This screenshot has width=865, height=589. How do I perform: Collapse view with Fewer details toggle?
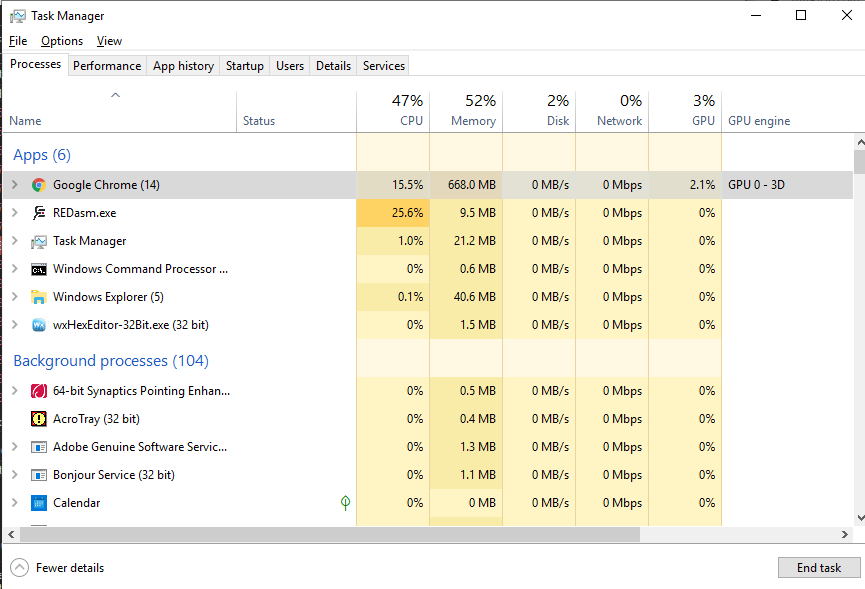coord(57,567)
